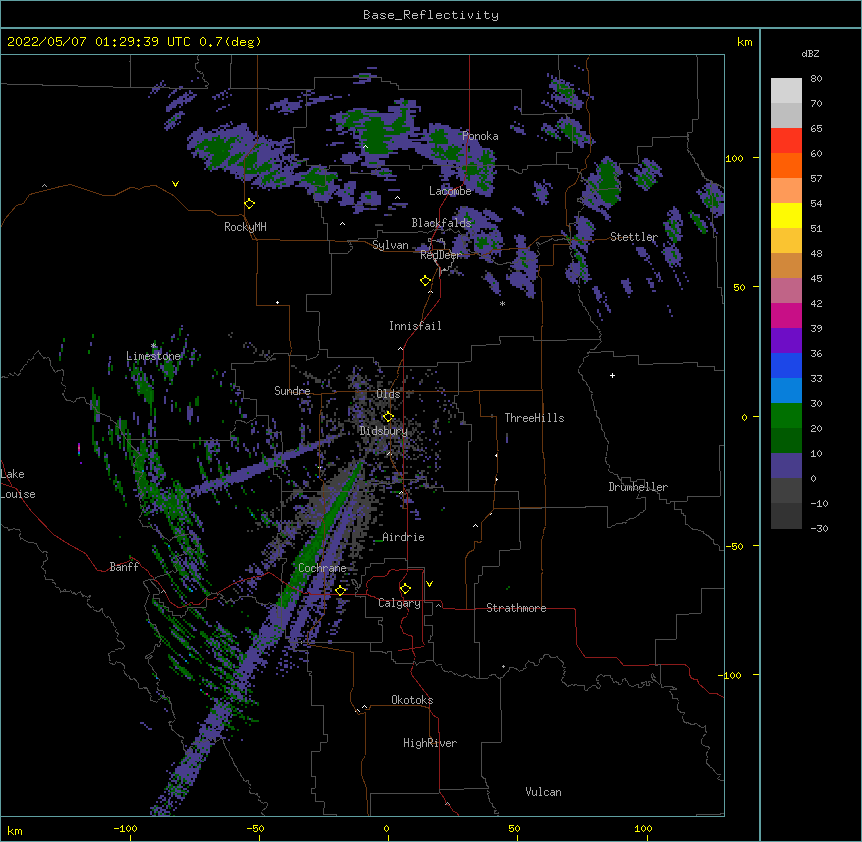The height and width of the screenshot is (842, 862).
Task: Click the Calgary city label
Action: (399, 603)
